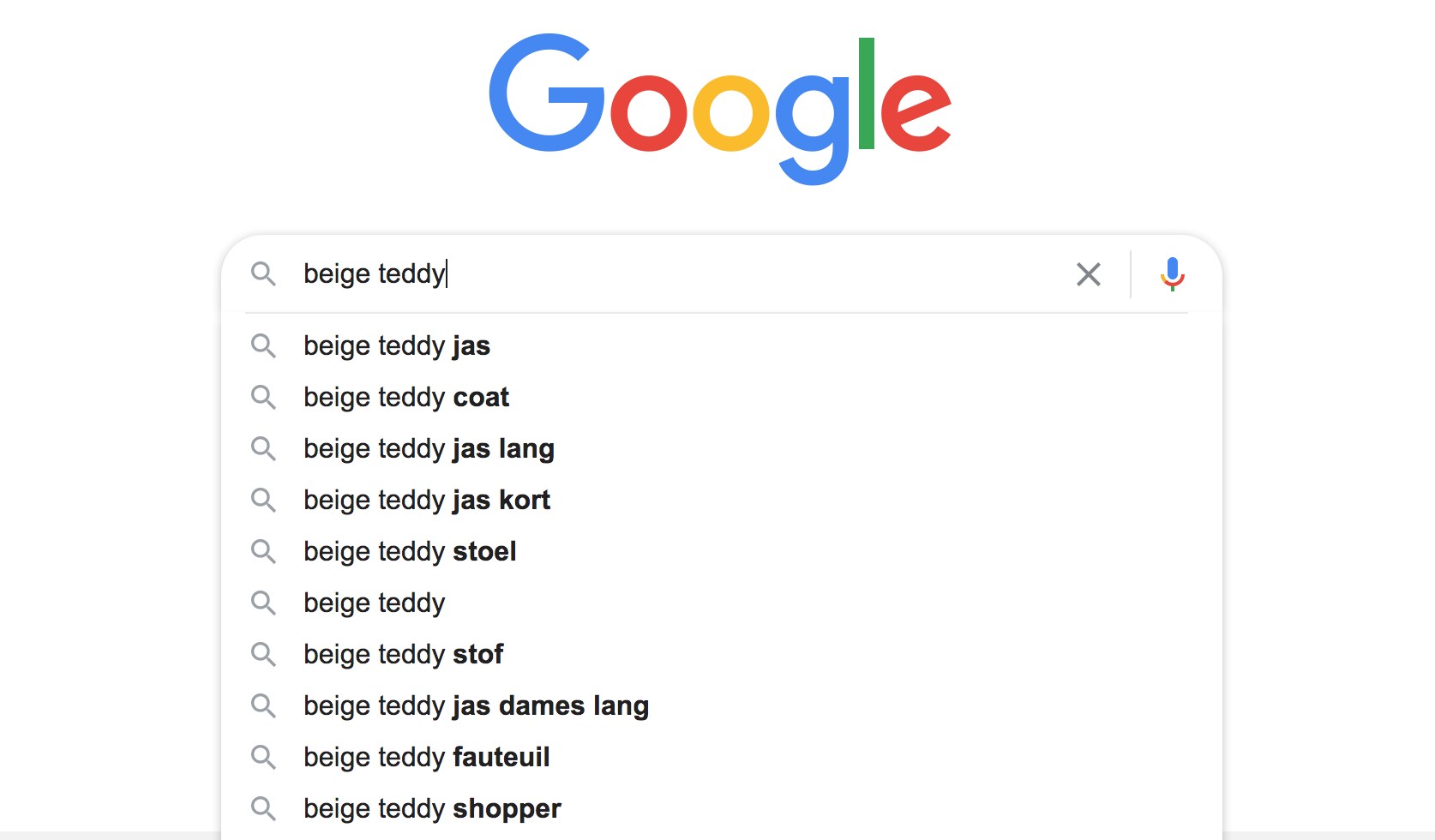Image resolution: width=1435 pixels, height=840 pixels.
Task: Click the magnifier icon beside 'beige teddy coat'
Action: pyautogui.click(x=263, y=398)
